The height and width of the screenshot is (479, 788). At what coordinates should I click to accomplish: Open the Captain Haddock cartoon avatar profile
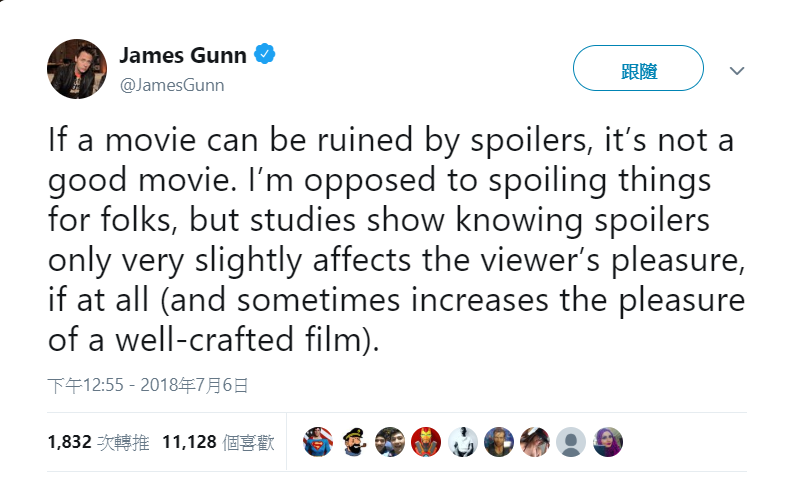coord(353,441)
